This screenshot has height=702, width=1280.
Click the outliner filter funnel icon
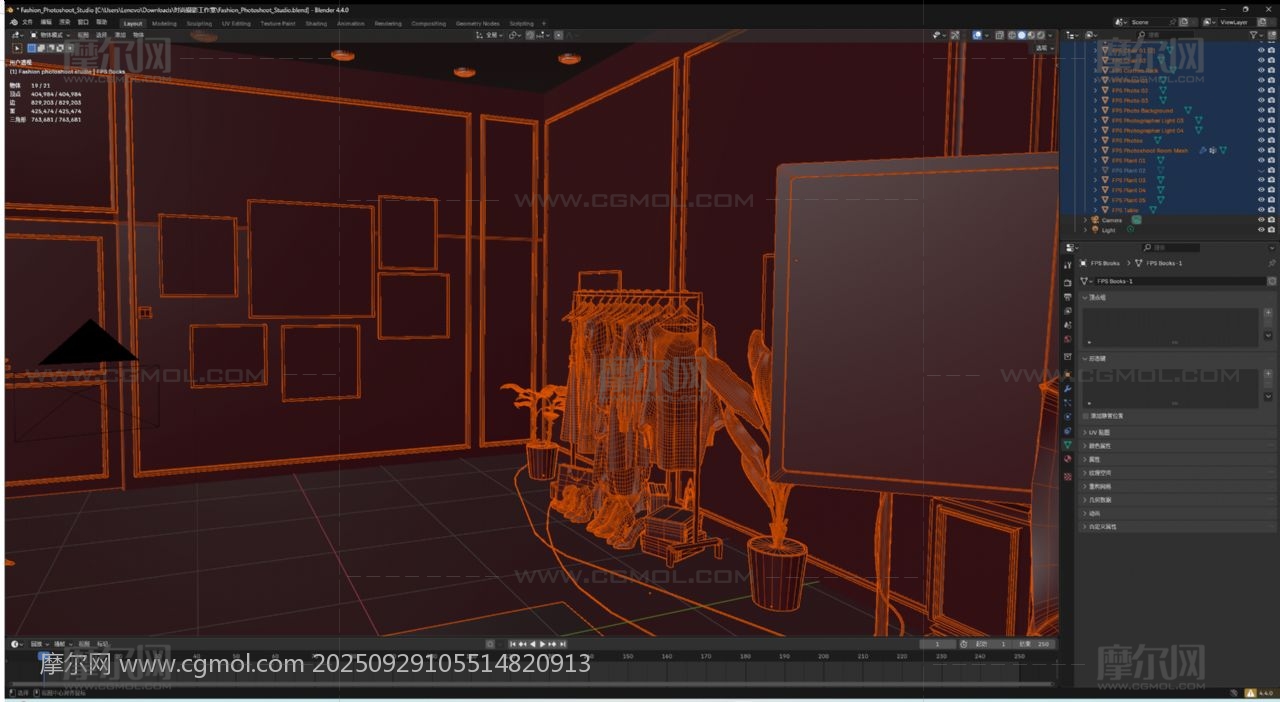point(1254,35)
